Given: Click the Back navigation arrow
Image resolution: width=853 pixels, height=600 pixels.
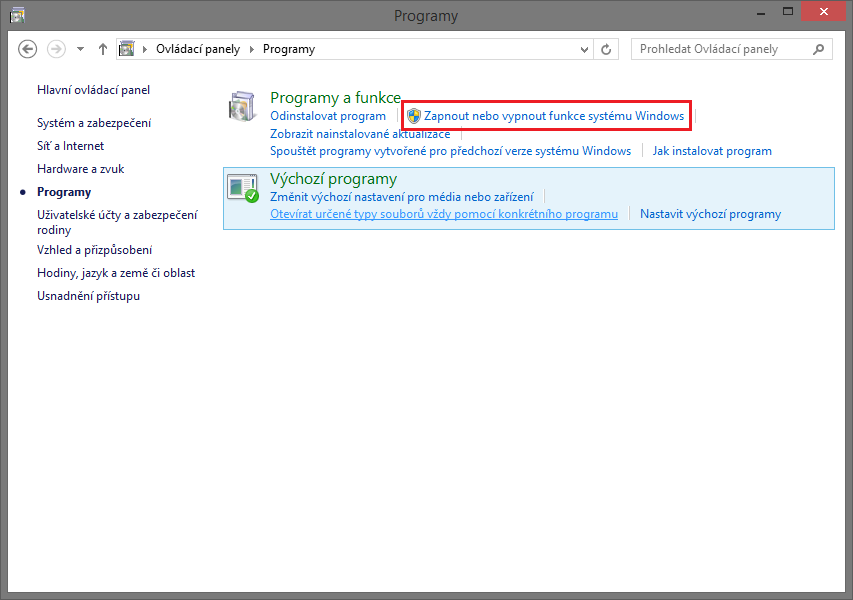Looking at the screenshot, I should pyautogui.click(x=27, y=48).
